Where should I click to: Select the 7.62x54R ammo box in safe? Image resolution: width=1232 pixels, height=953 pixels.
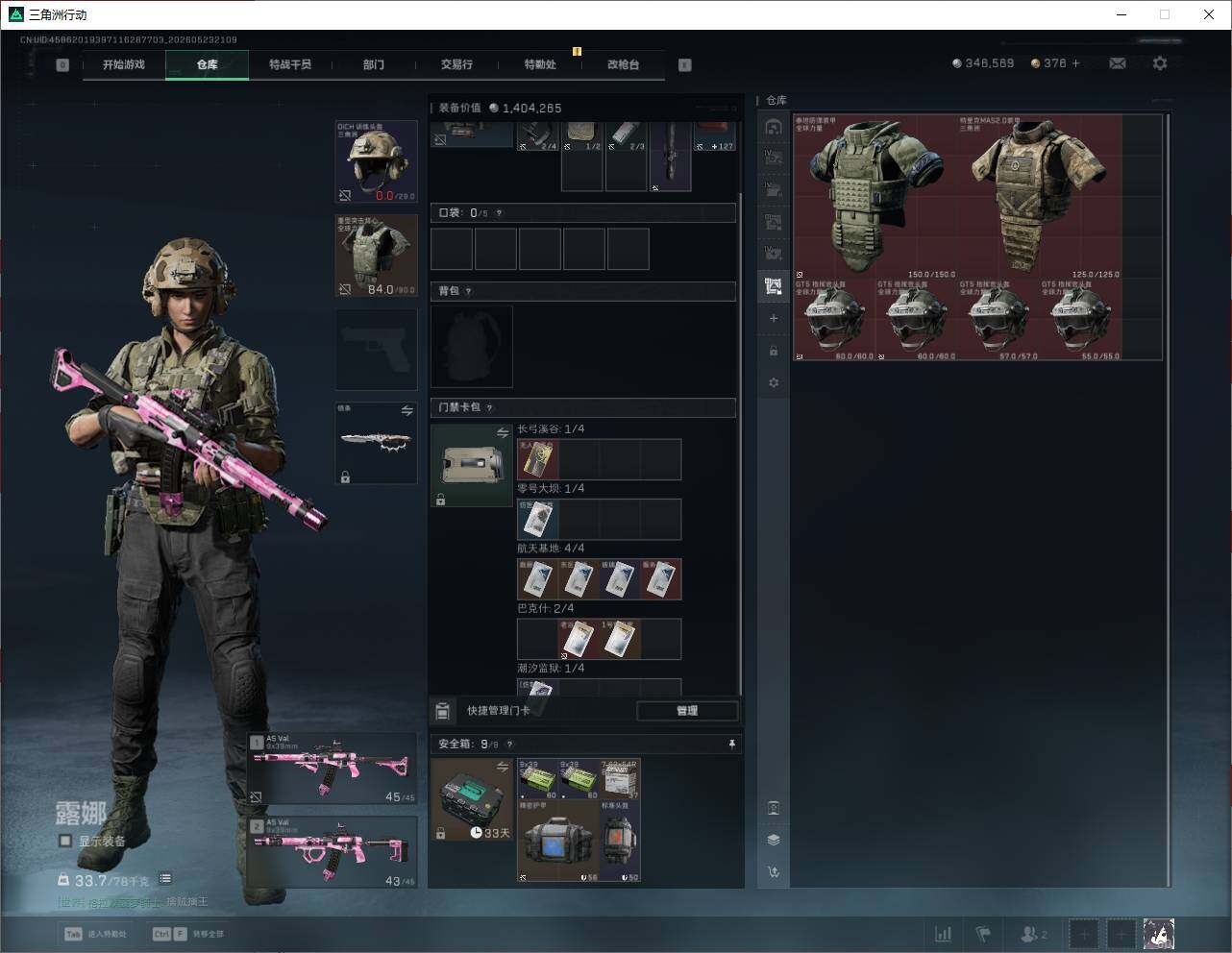pyautogui.click(x=620, y=779)
